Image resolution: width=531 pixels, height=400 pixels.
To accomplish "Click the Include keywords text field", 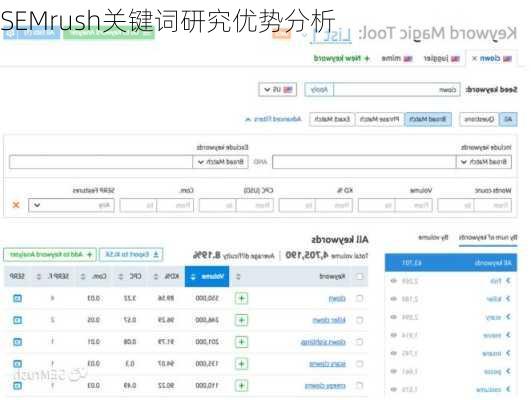I will pyautogui.click(x=364, y=162).
